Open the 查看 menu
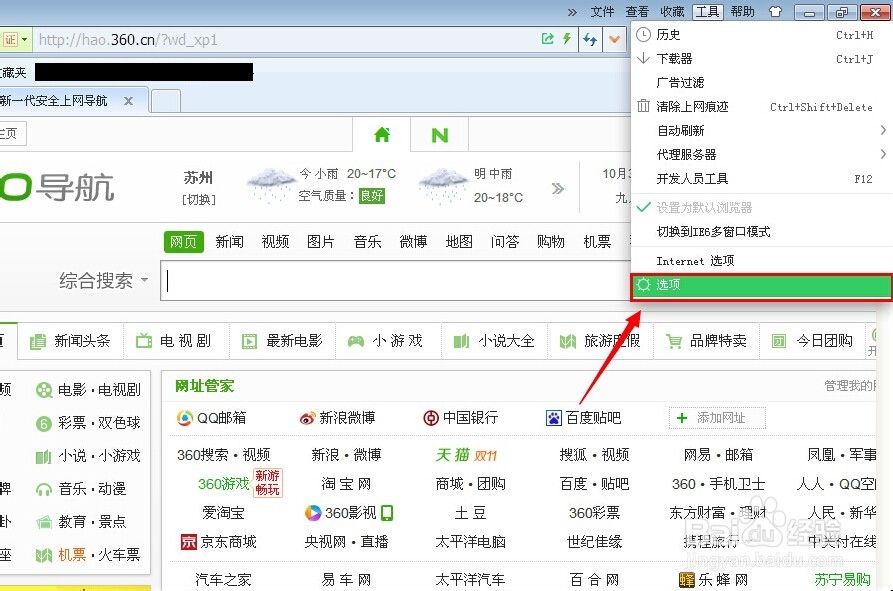This screenshot has width=893, height=591. [x=637, y=11]
